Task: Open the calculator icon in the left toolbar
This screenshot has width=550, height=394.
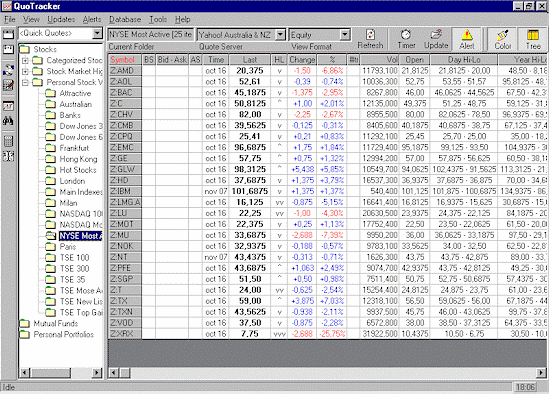Action: coord(8,141)
